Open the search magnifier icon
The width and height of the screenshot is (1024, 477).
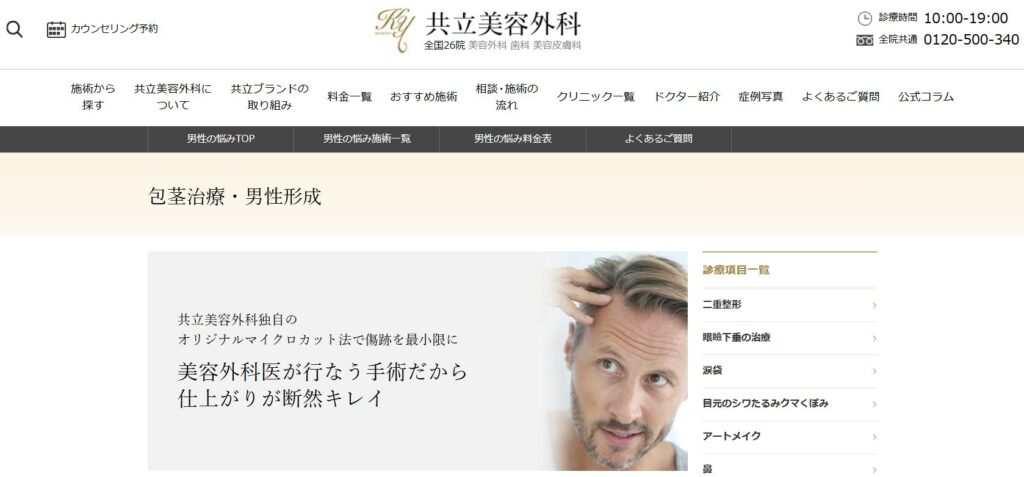point(14,29)
